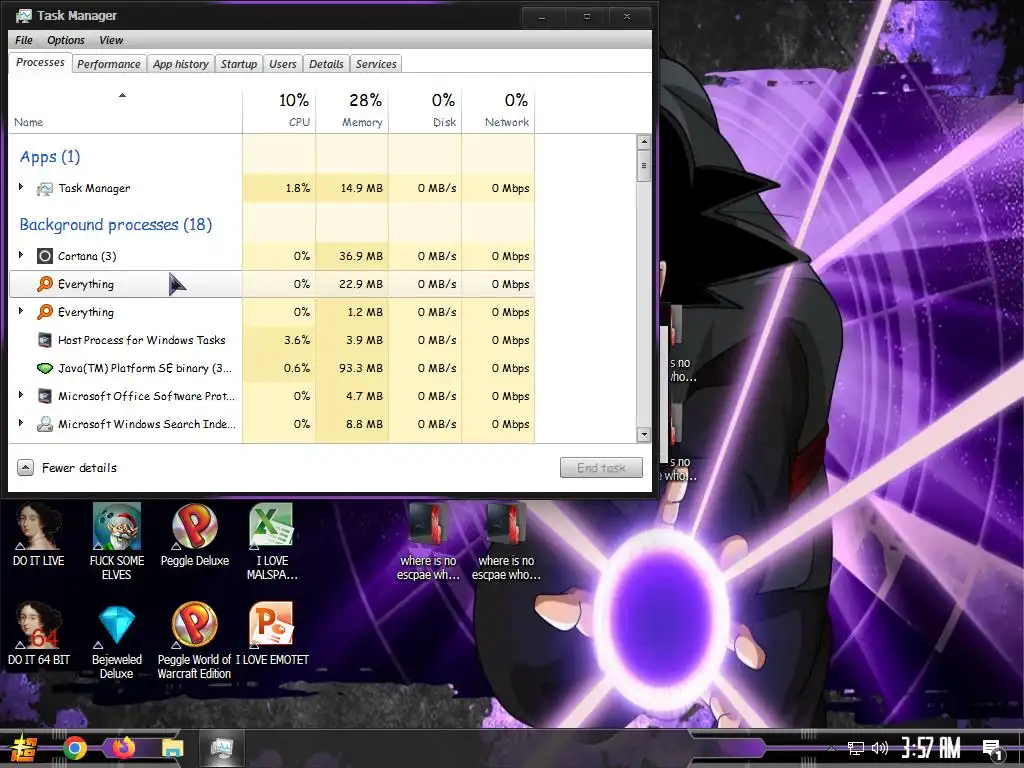This screenshot has width=1024, height=768.
Task: Click the Start button on taskbar
Action: pos(23,748)
